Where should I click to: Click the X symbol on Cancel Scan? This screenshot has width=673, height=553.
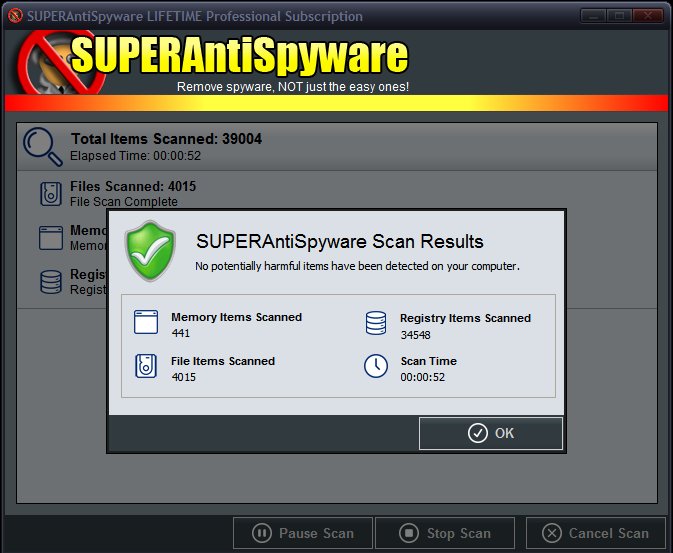point(552,533)
